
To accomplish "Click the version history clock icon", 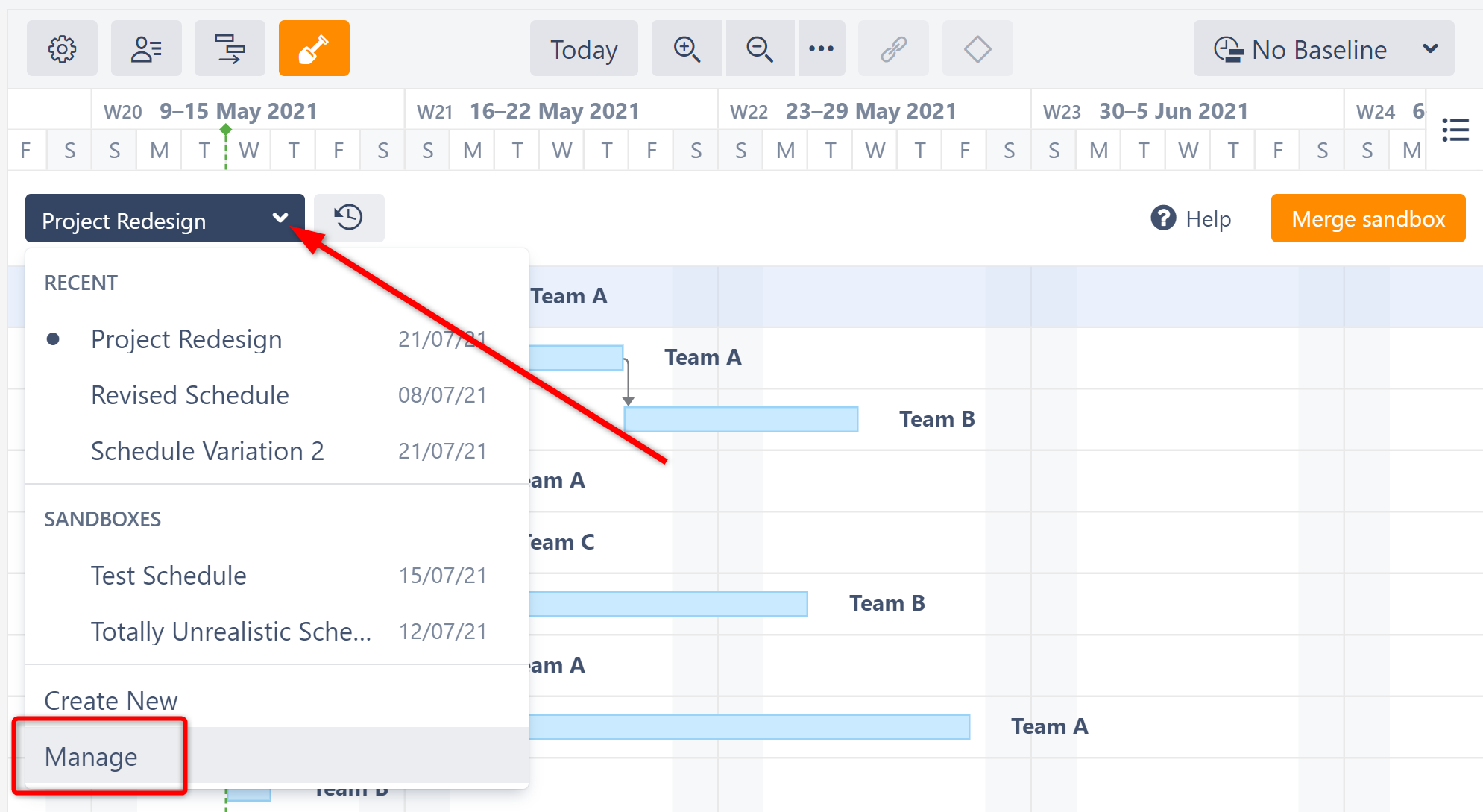I will [x=349, y=219].
